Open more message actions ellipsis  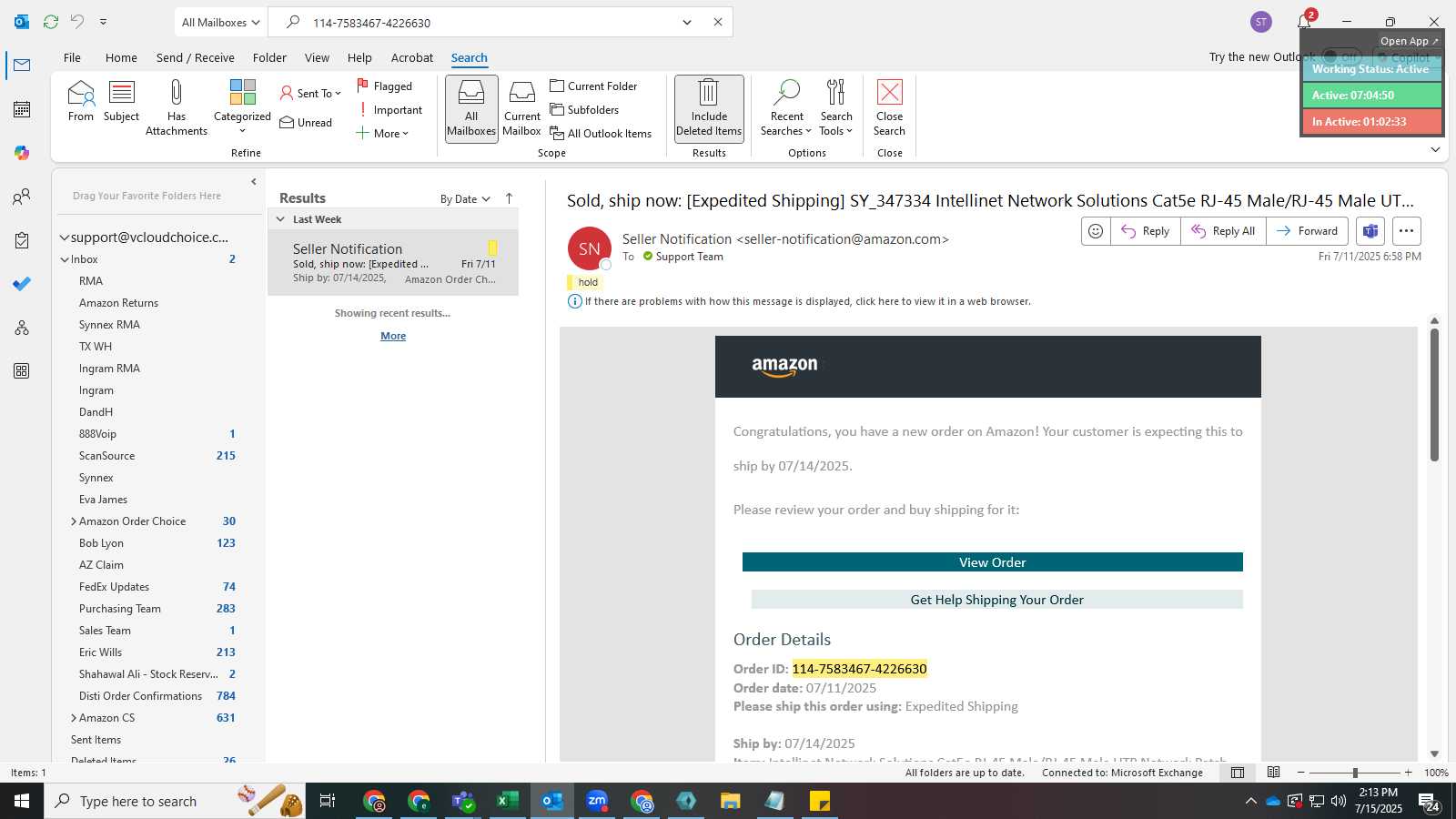1406,231
